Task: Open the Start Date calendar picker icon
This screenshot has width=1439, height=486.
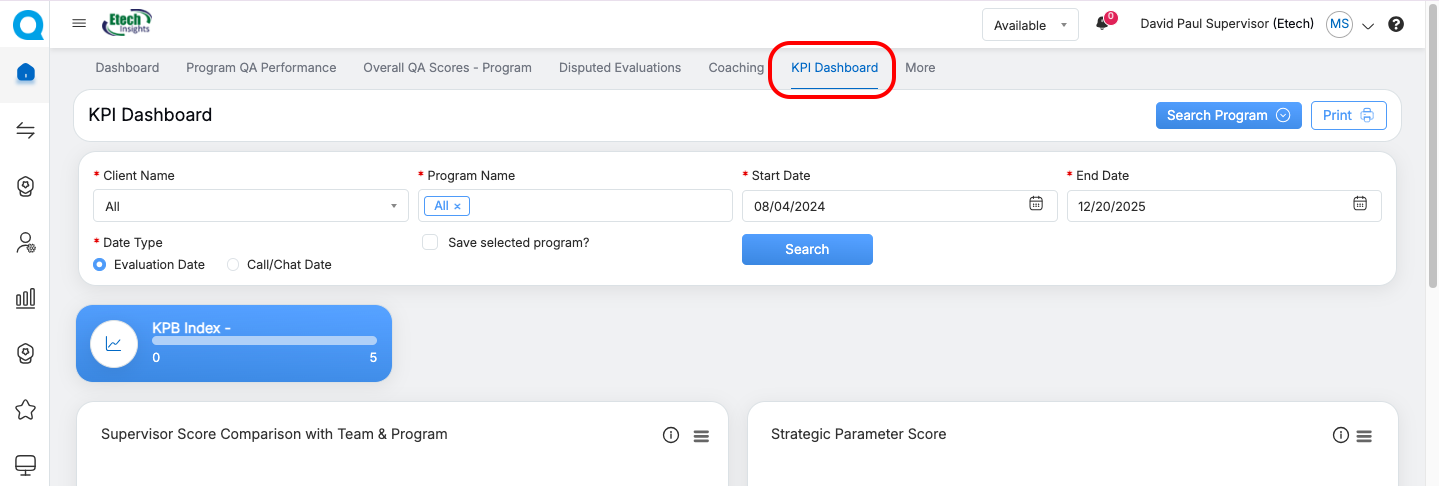Action: (x=1036, y=204)
